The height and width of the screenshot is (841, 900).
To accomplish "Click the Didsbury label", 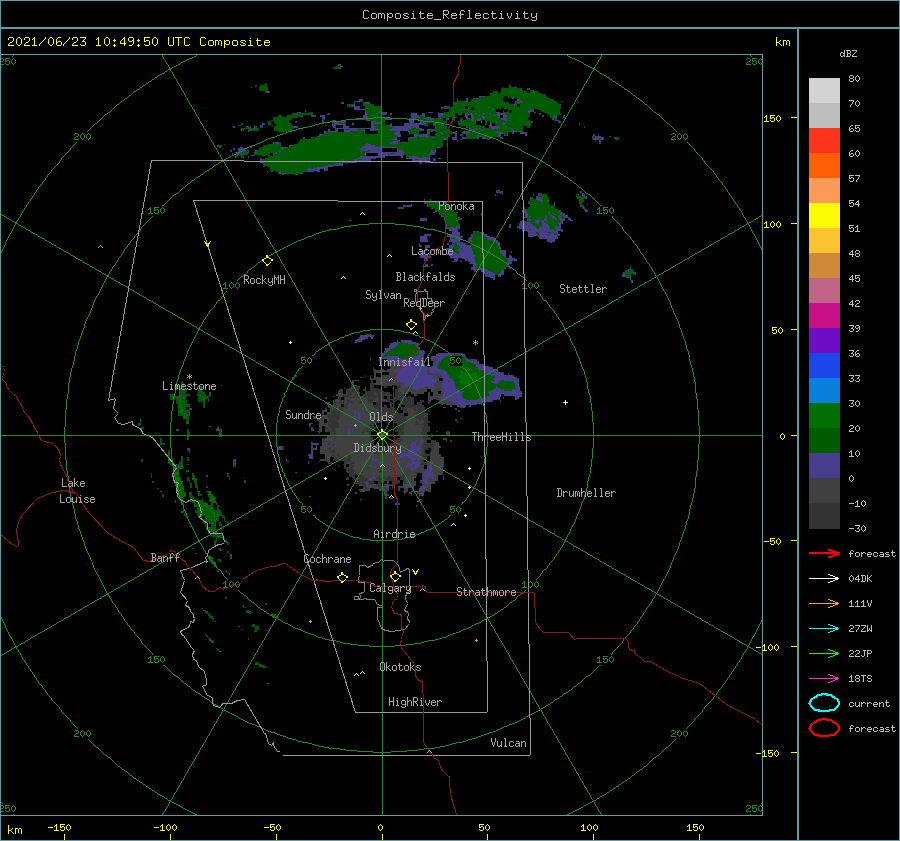I will pos(377,448).
